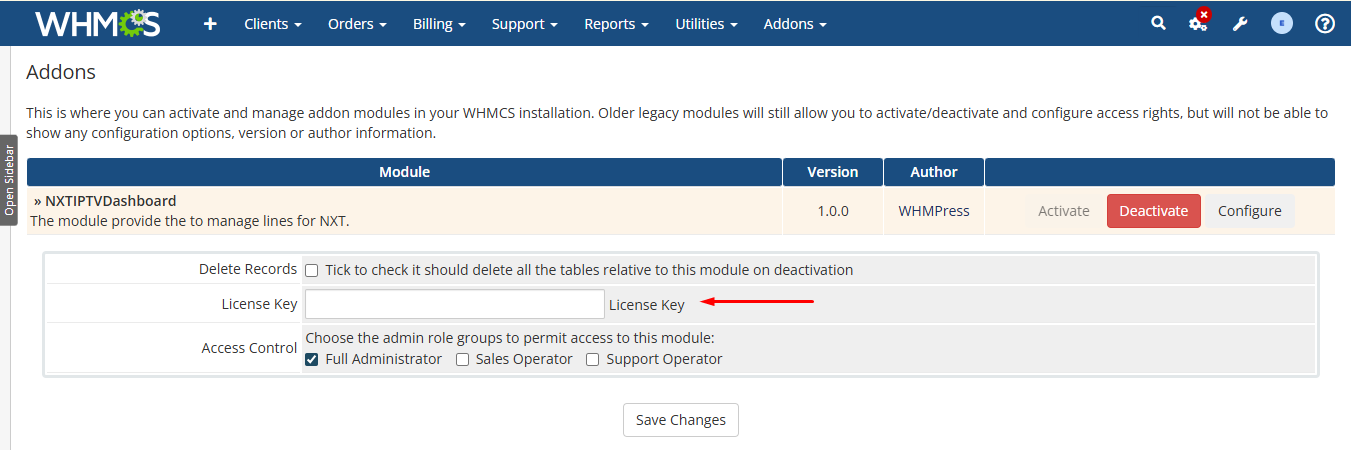Click the WHMCS logo
Image resolution: width=1351 pixels, height=450 pixels.
click(x=97, y=24)
